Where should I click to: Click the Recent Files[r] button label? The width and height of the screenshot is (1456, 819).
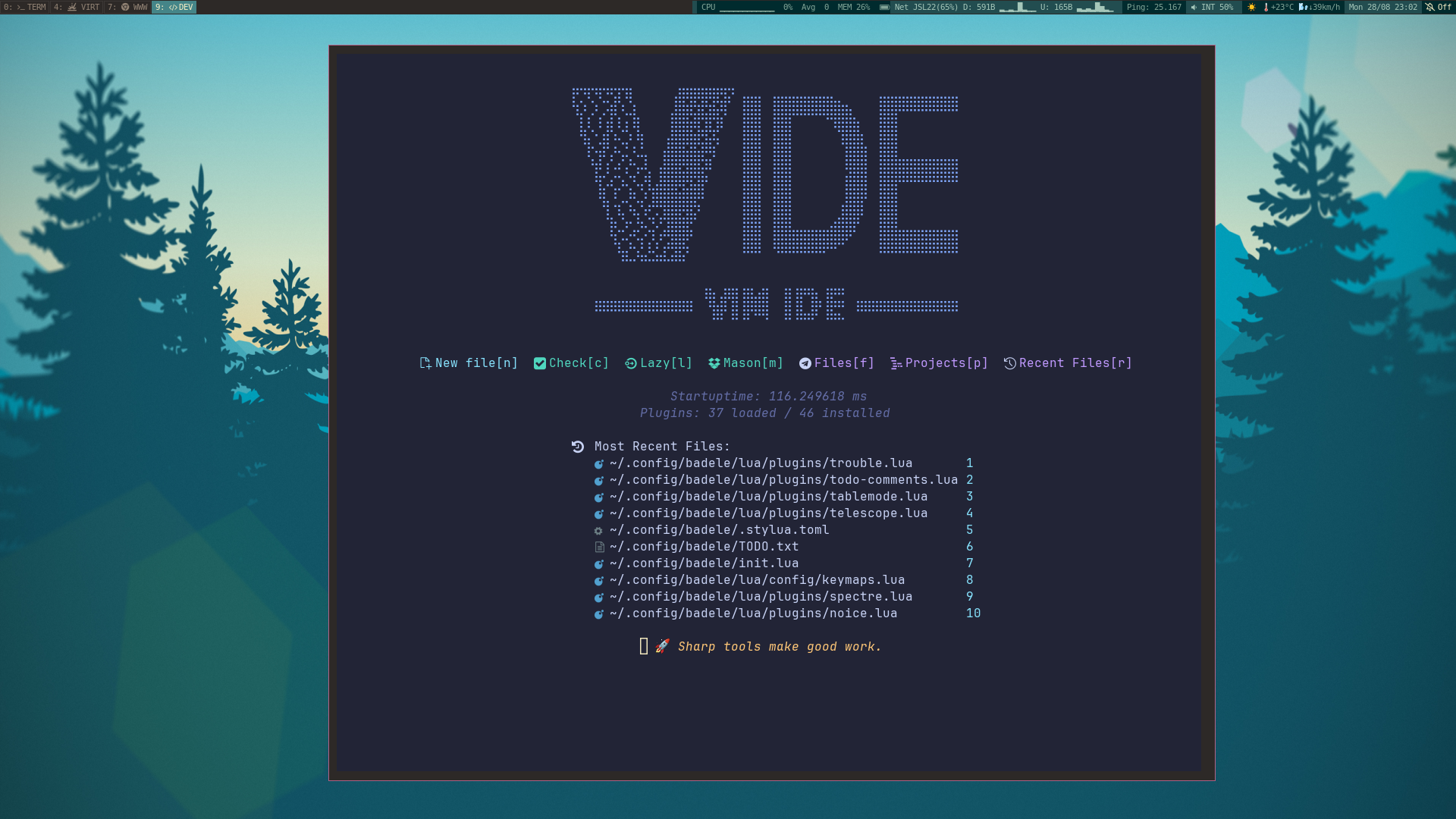point(1075,363)
